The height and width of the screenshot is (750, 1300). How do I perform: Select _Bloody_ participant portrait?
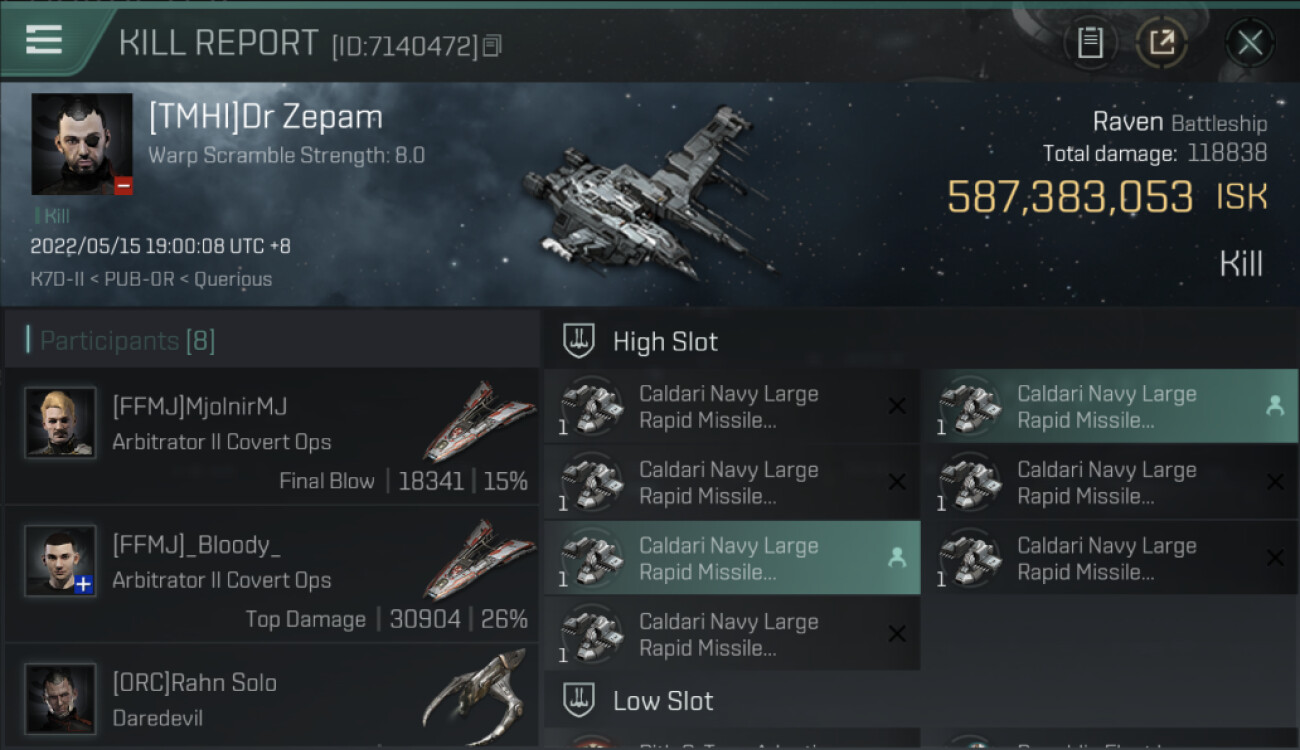click(60, 560)
